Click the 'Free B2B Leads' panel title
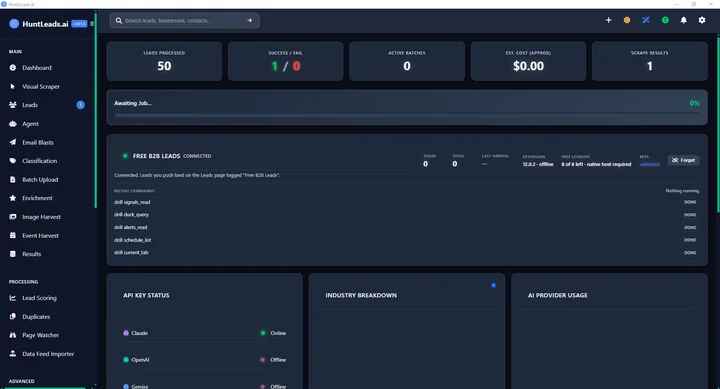Image resolution: width=720 pixels, height=389 pixels. point(156,156)
